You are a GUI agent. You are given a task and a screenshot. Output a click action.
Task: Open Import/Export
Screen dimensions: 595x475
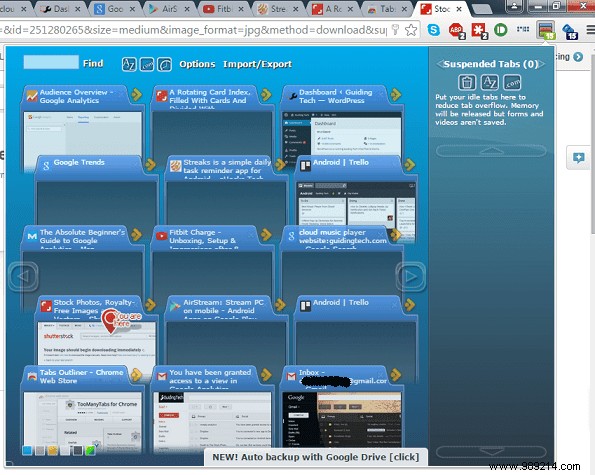pyautogui.click(x=257, y=64)
